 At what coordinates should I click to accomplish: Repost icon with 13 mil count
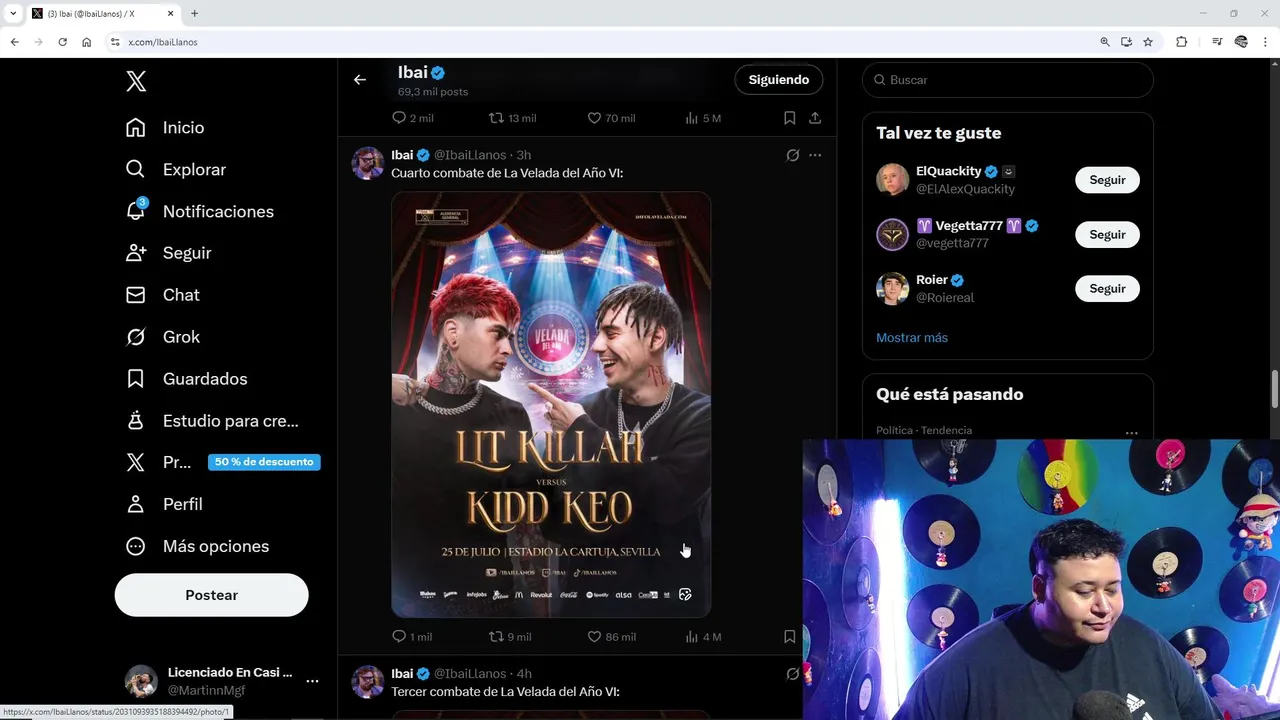[512, 118]
